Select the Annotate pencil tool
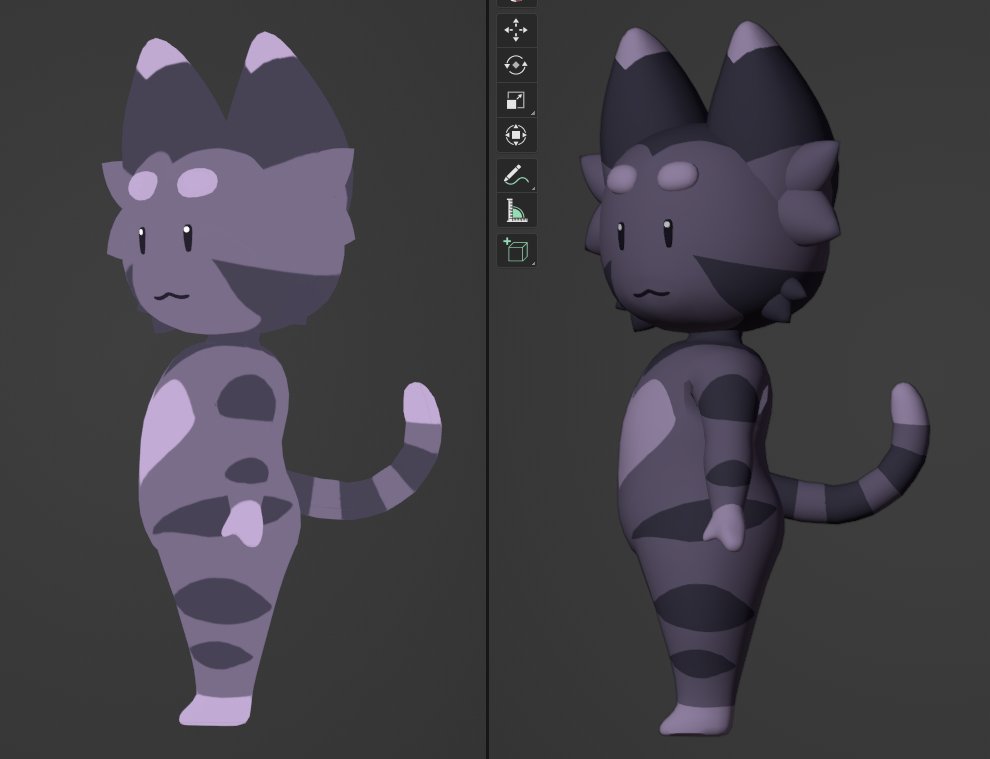990x759 pixels. [516, 175]
